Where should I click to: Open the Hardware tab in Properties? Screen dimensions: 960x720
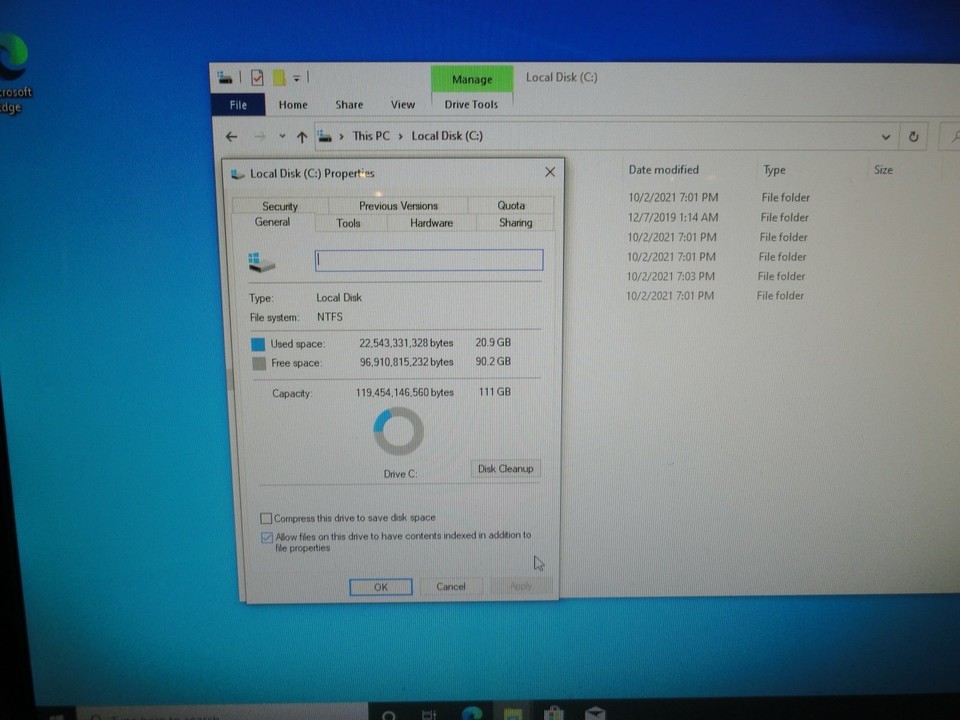431,223
